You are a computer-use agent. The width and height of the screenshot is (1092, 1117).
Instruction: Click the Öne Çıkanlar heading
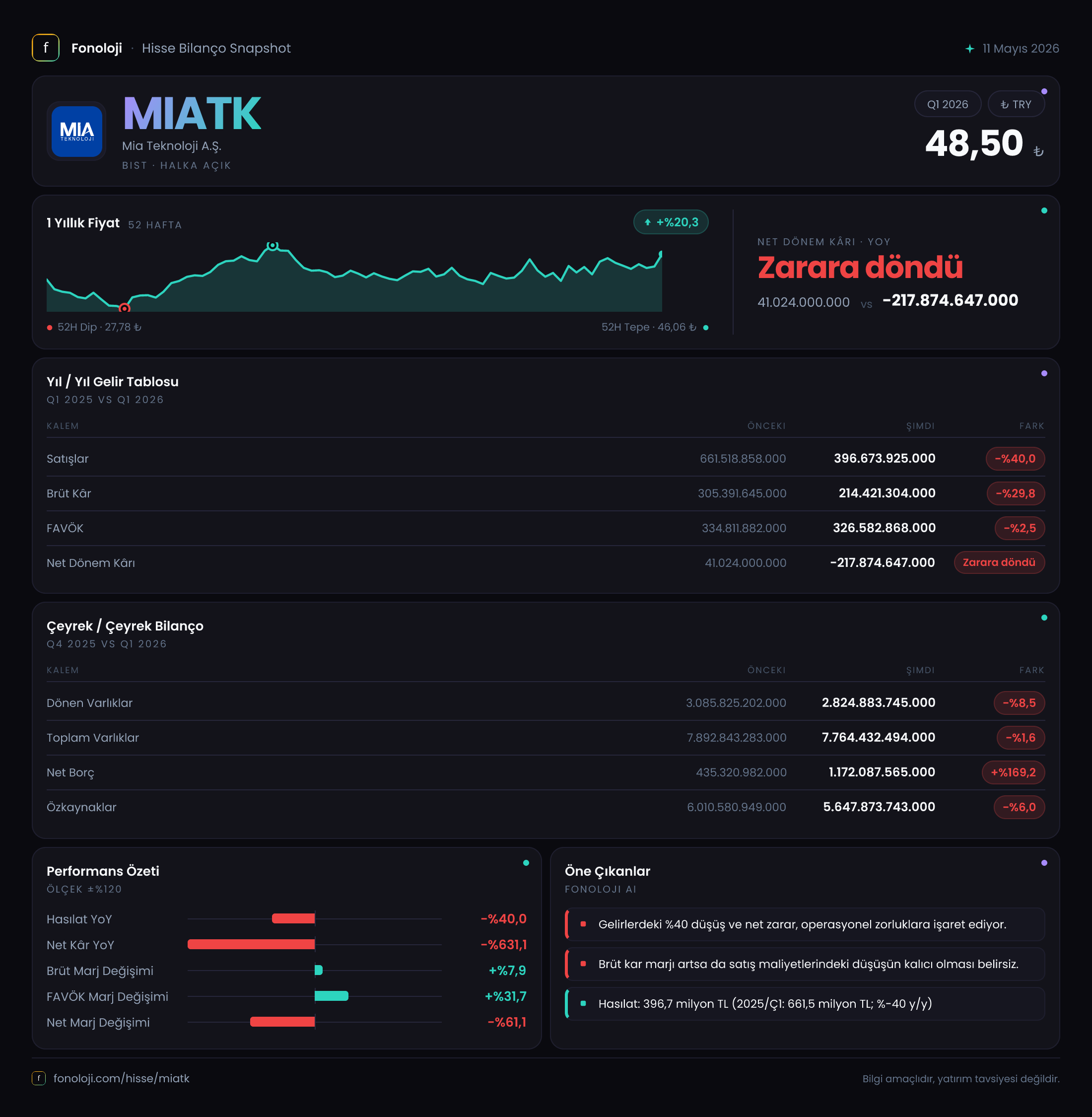(608, 871)
